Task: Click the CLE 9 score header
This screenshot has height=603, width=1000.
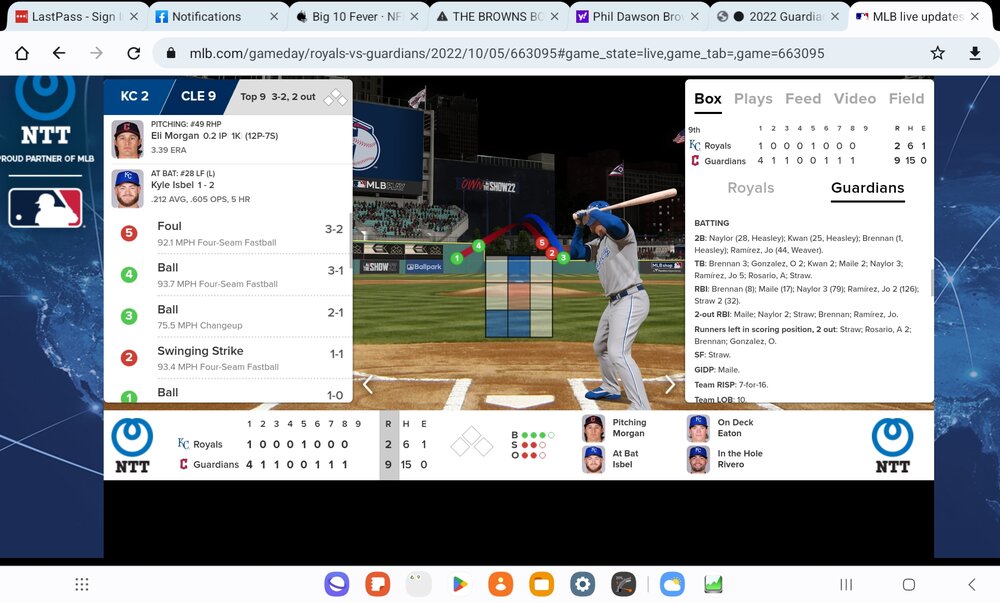Action: [198, 96]
